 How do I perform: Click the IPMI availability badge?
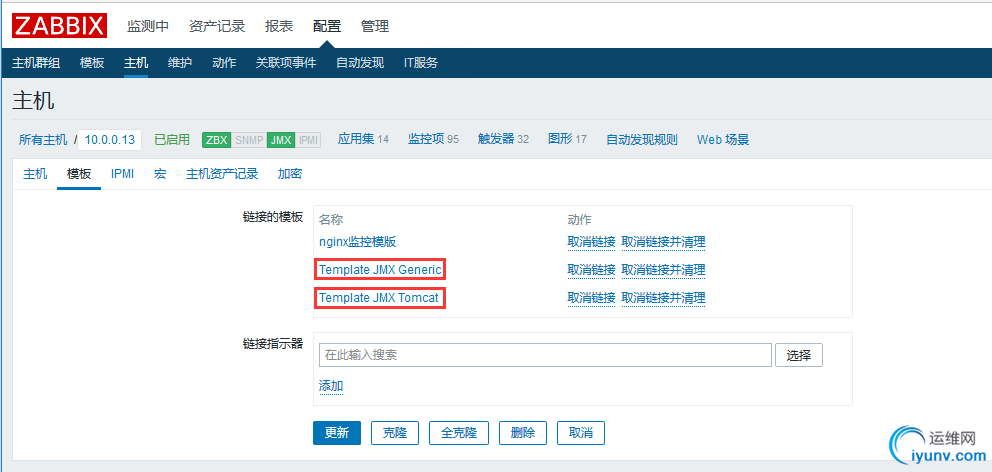coord(308,140)
